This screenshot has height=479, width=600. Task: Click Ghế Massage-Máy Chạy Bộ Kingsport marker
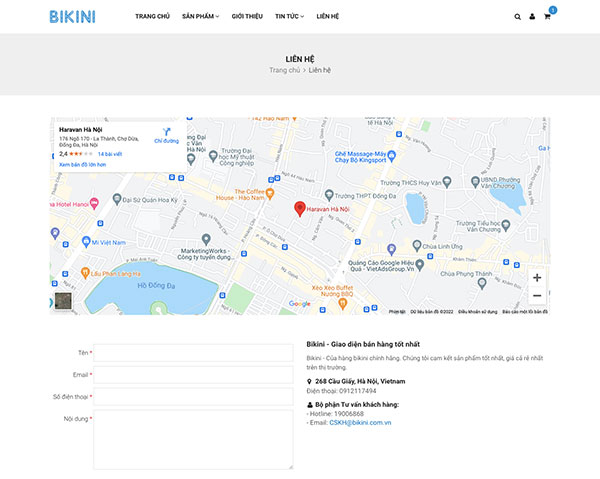[391, 156]
